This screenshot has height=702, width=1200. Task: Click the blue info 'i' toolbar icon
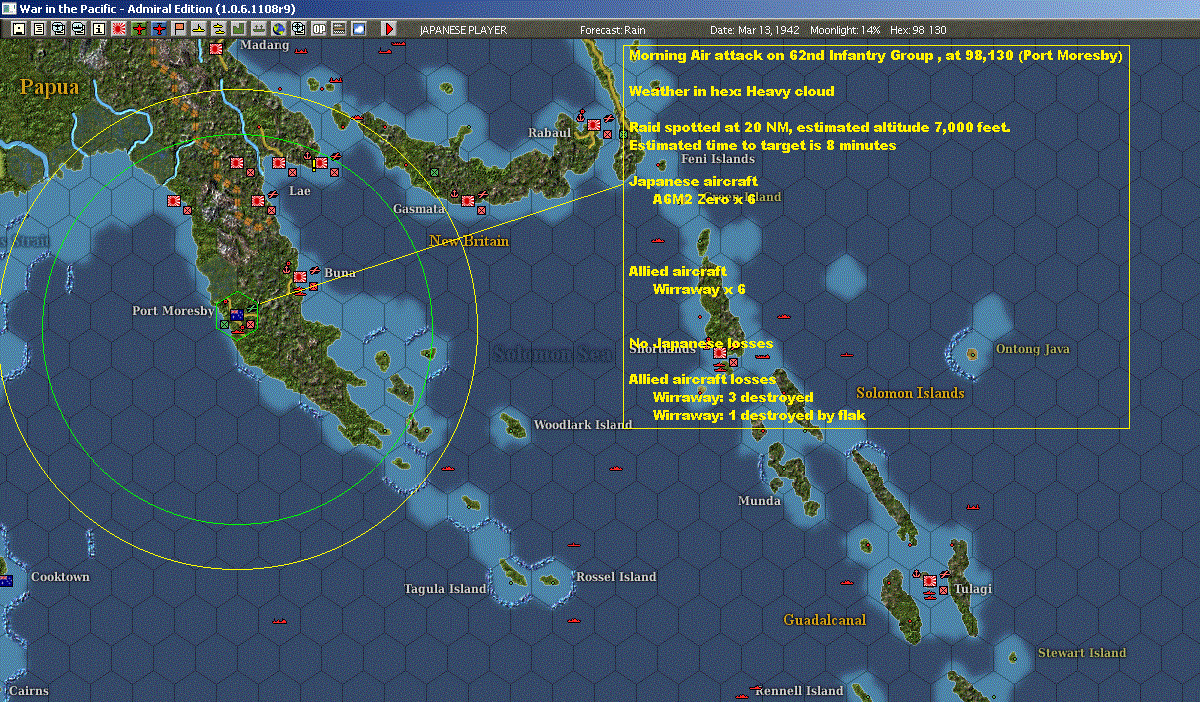point(98,29)
